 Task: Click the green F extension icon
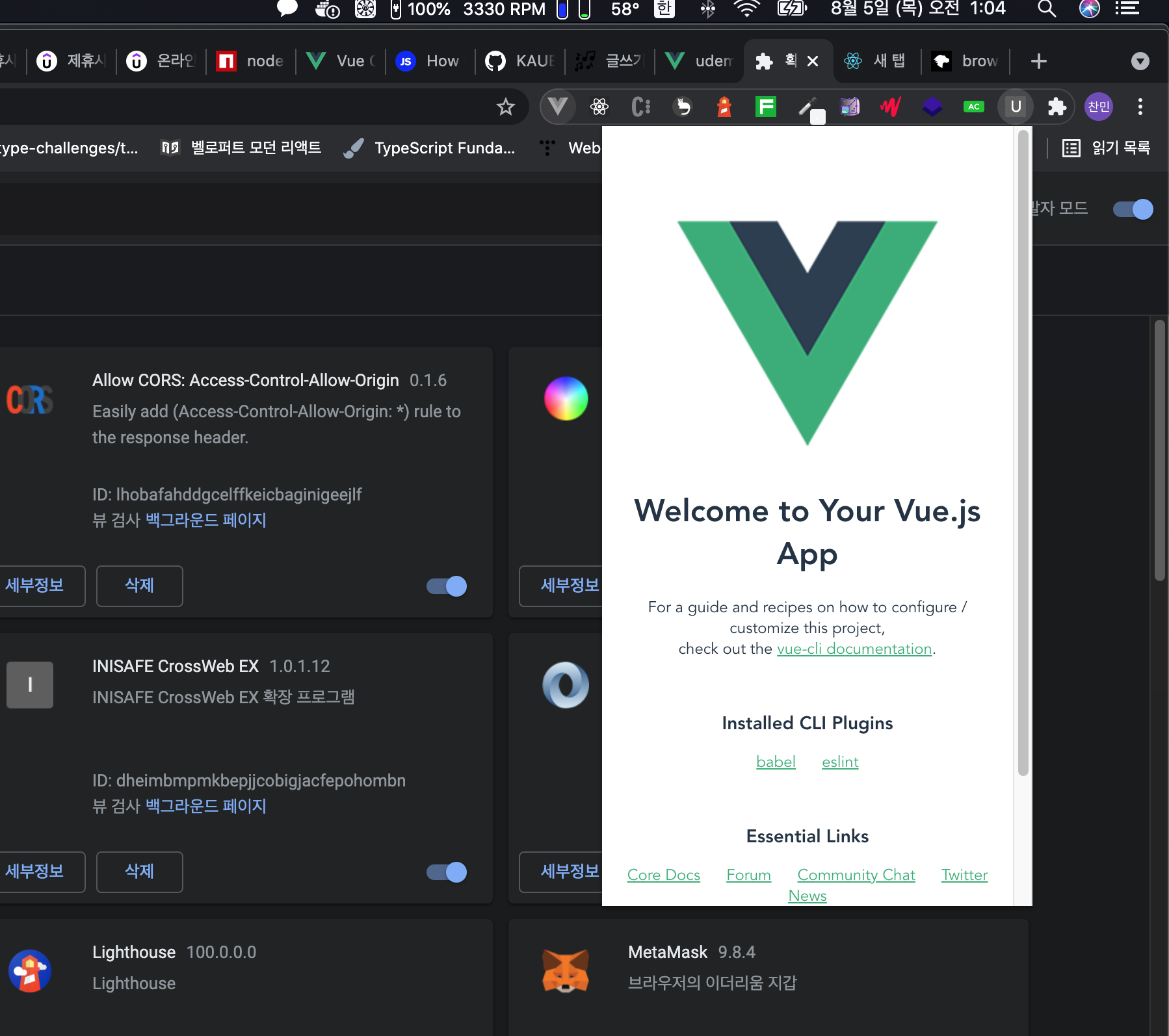coord(766,107)
